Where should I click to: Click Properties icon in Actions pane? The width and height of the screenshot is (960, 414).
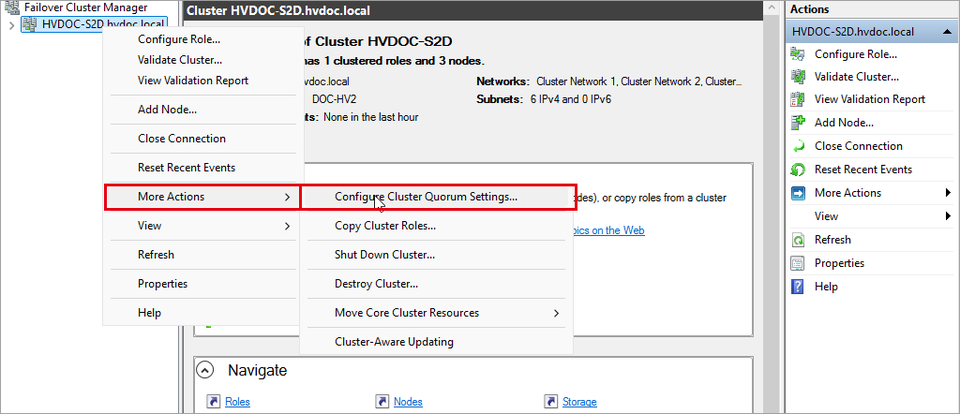[x=798, y=263]
